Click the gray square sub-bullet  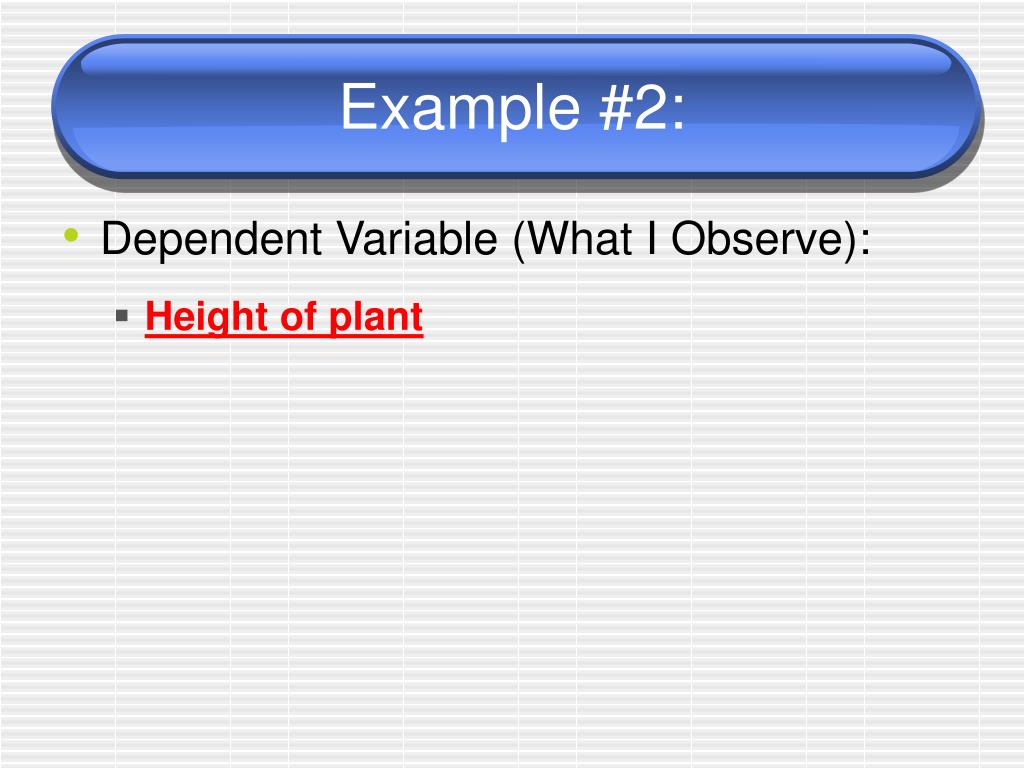pyautogui.click(x=121, y=316)
